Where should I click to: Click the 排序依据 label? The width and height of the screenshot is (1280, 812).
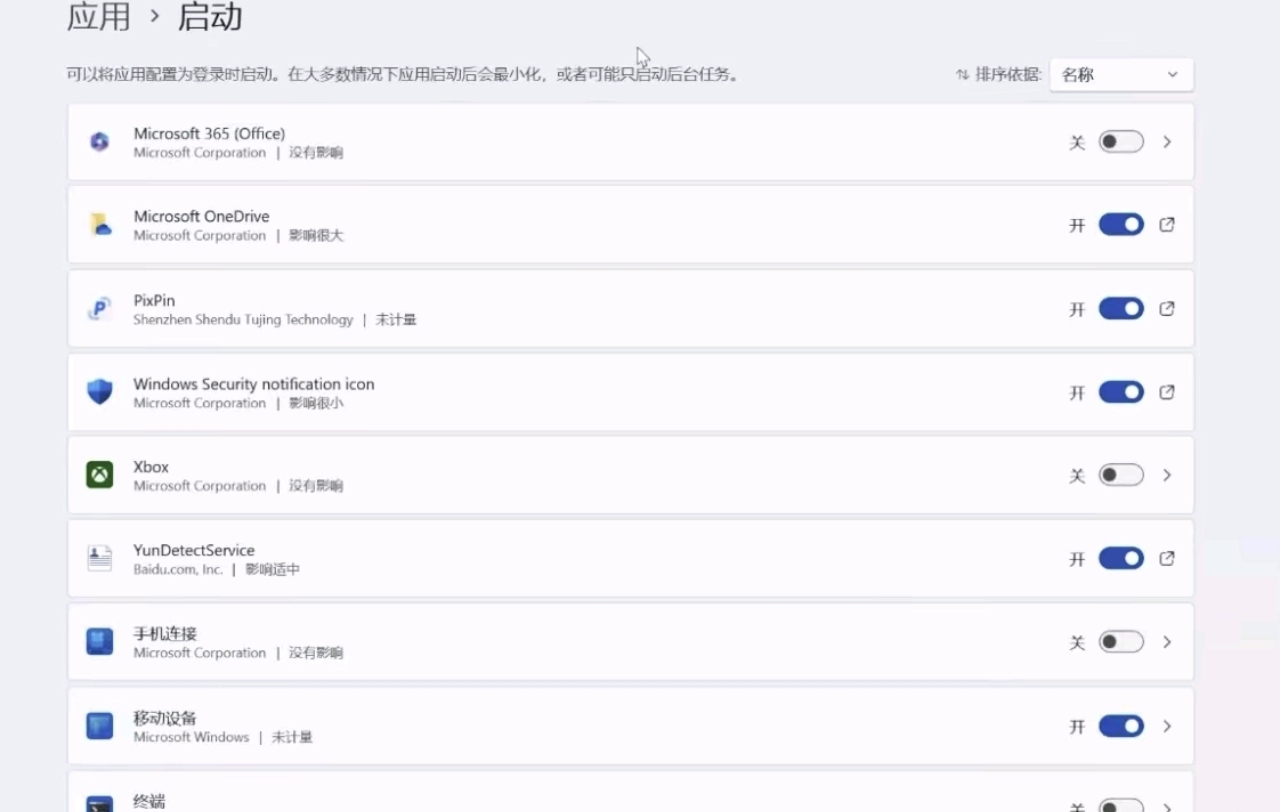pos(1008,75)
